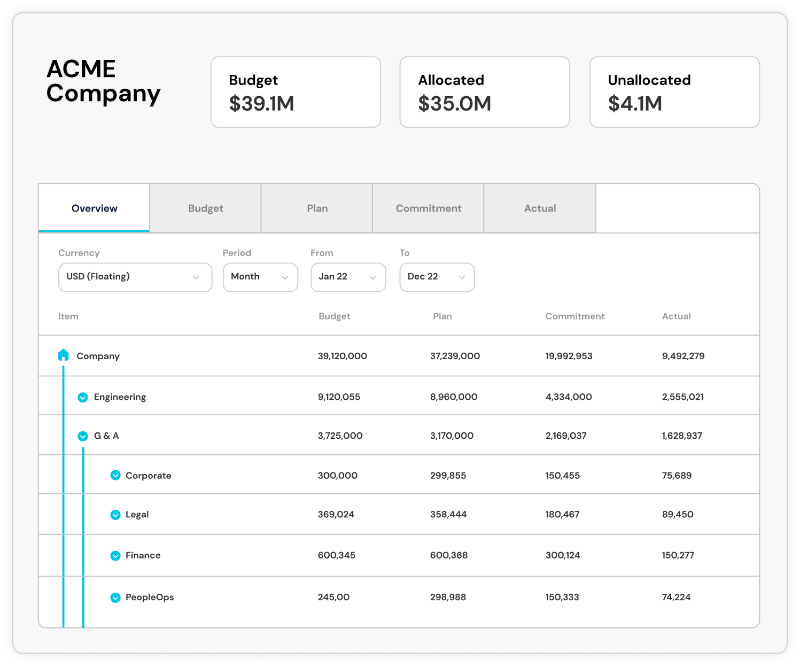Select the Engineering row label
This screenshot has width=800, height=667.
click(120, 397)
